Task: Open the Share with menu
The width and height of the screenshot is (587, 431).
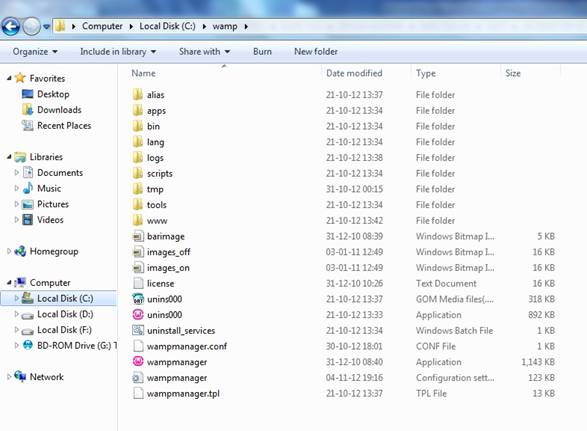Action: click(x=204, y=52)
